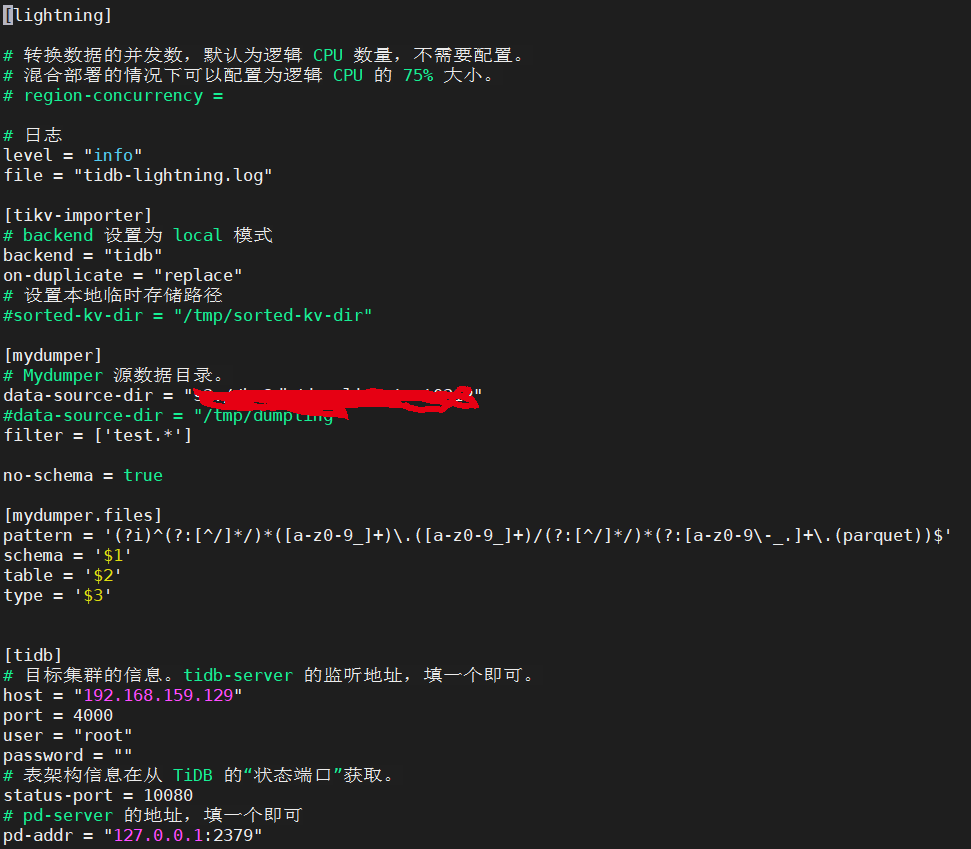Click the password = "" line

(67, 755)
